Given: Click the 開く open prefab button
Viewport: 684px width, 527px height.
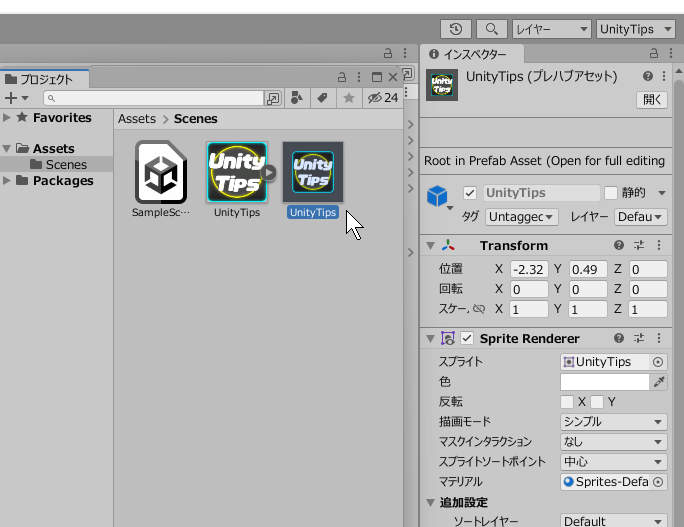Looking at the screenshot, I should point(652,99).
